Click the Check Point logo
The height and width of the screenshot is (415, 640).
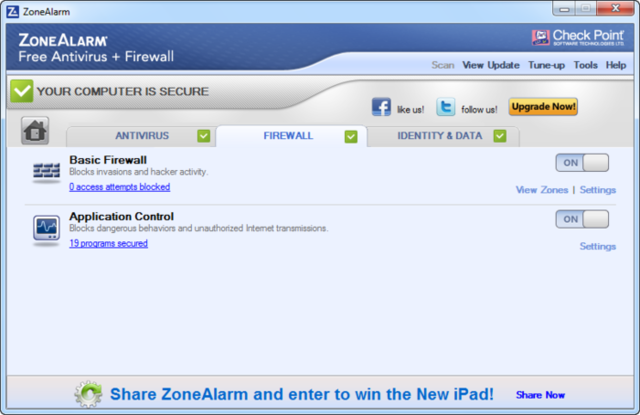click(578, 38)
